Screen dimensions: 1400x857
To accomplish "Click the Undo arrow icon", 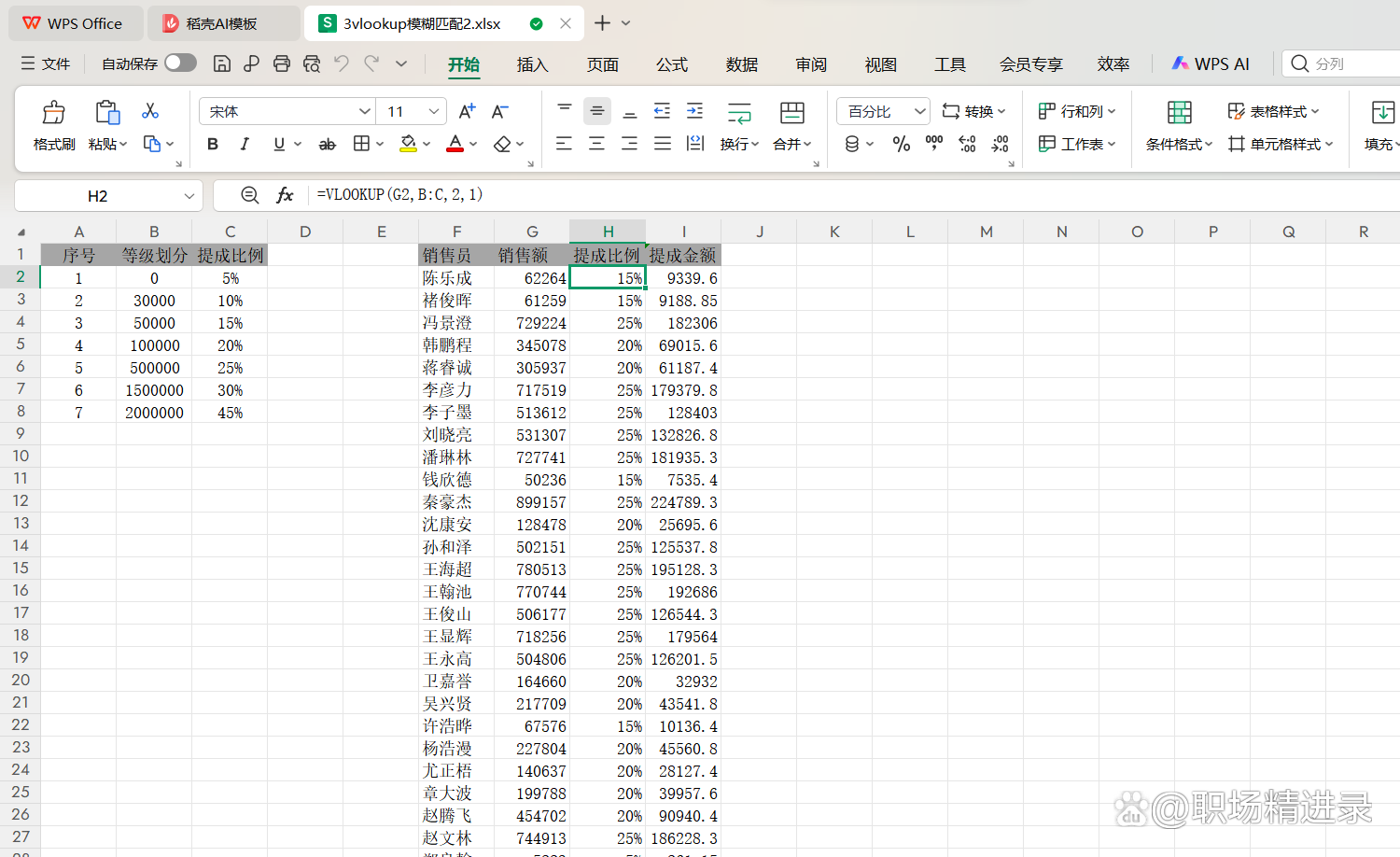I will [x=342, y=63].
